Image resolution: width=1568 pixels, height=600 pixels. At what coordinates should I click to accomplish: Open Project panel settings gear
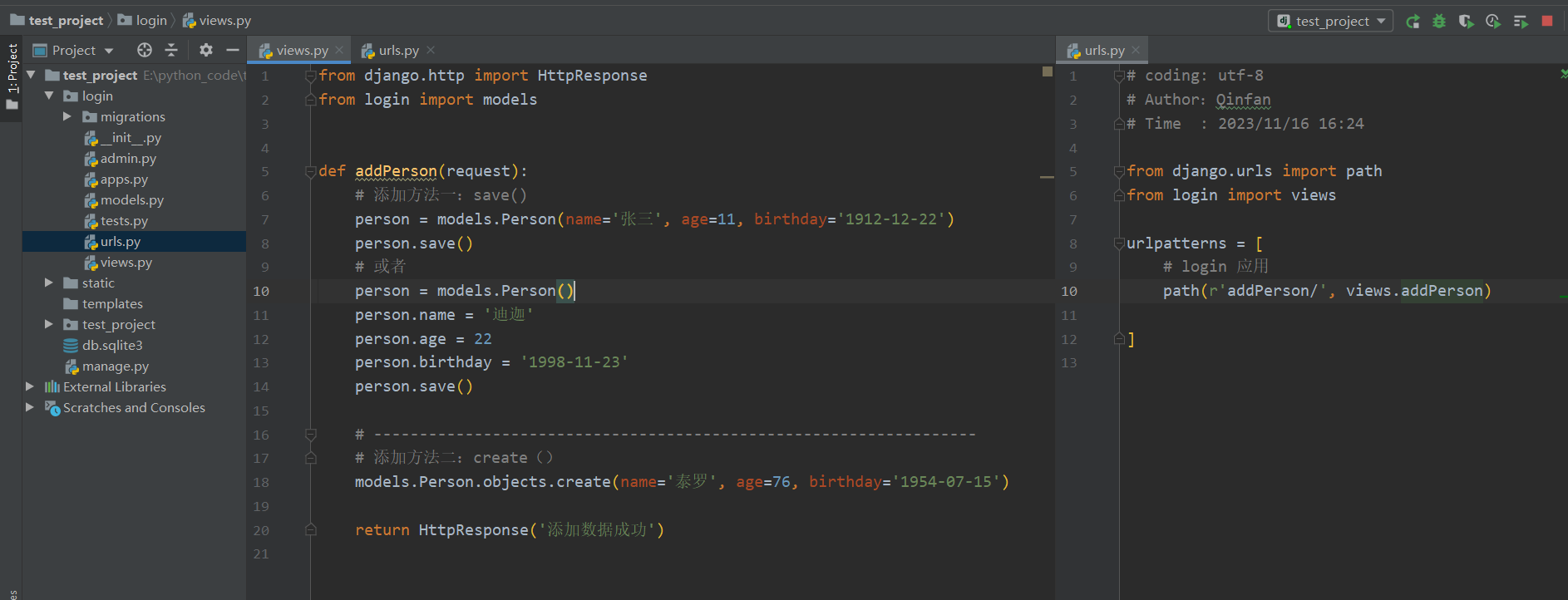[206, 50]
